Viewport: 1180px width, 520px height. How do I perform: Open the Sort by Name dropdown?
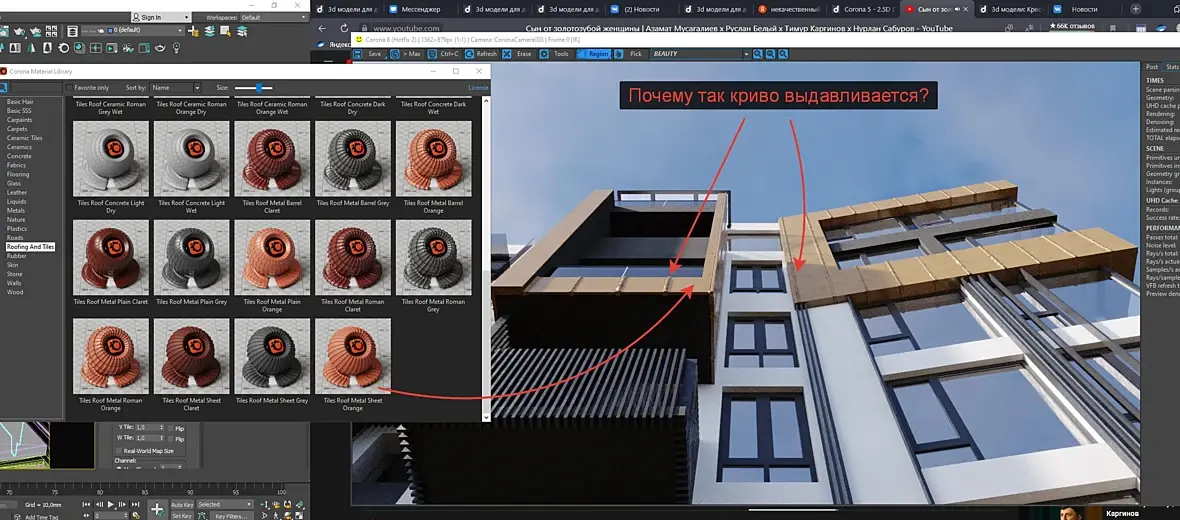point(175,88)
